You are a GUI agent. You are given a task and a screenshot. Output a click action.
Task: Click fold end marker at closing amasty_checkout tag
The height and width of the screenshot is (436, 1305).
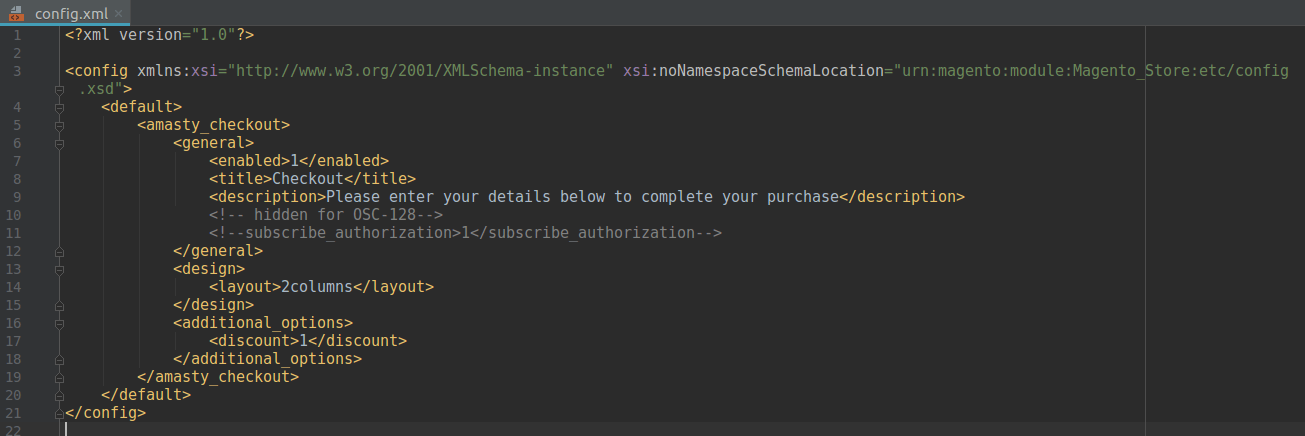59,377
